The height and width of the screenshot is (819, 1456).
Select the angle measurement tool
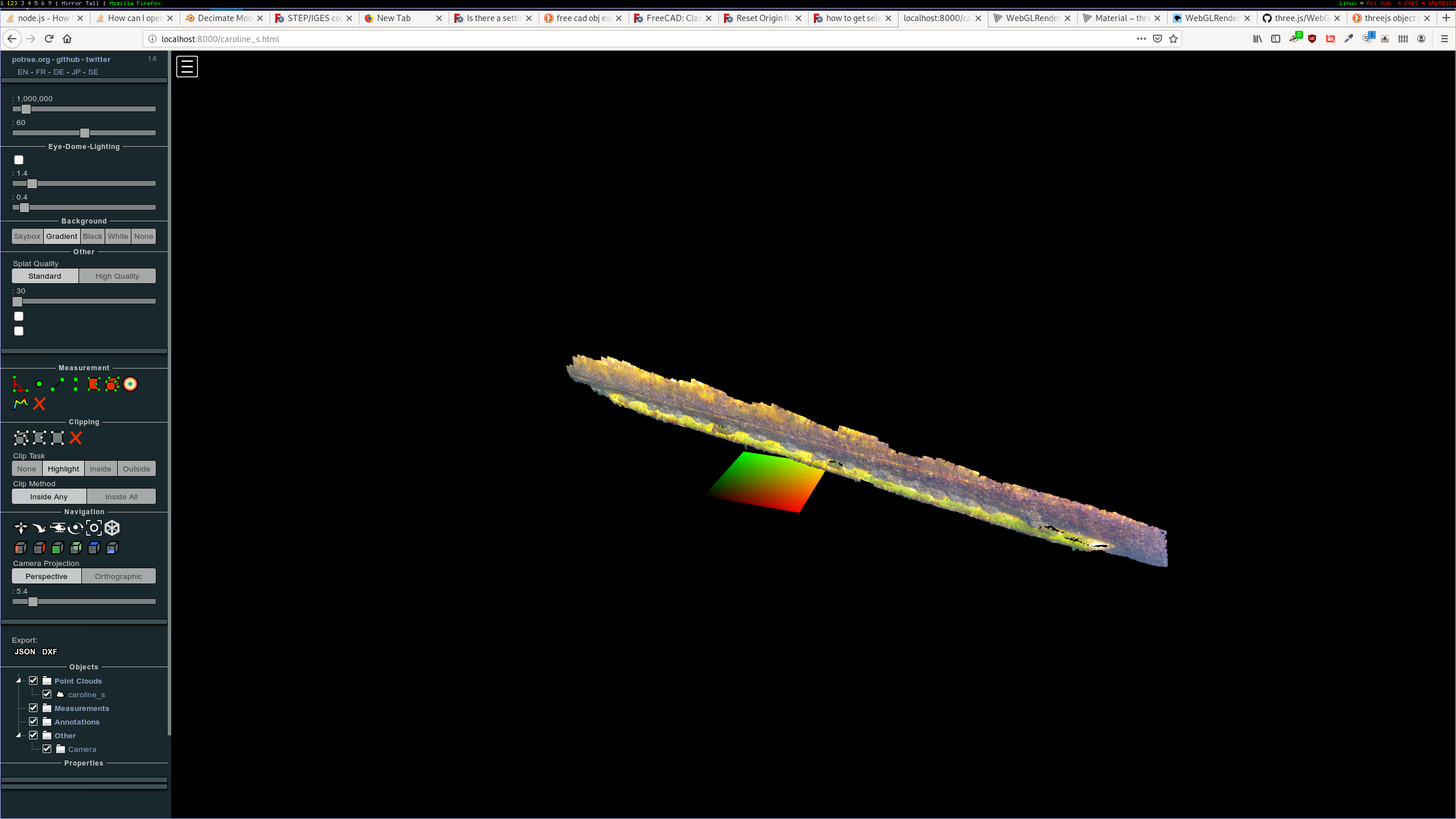[x=20, y=384]
